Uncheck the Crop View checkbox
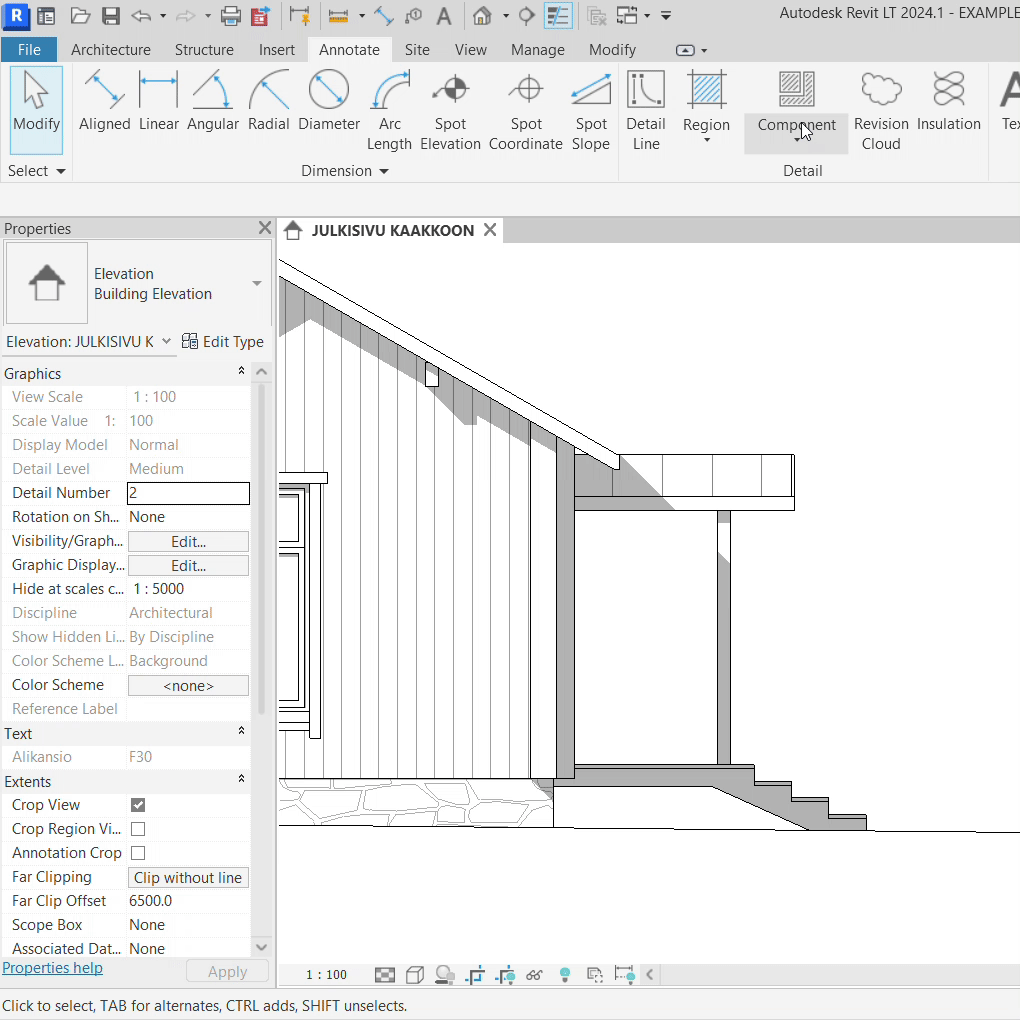1020x1020 pixels. [138, 805]
